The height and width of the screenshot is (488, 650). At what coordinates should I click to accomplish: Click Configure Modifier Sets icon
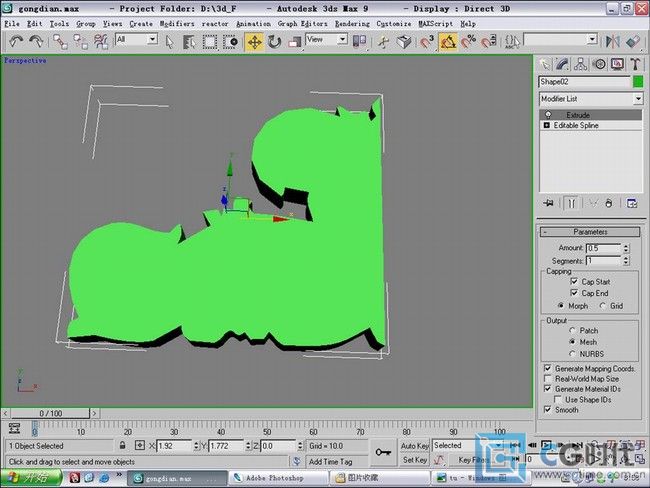coord(632,203)
